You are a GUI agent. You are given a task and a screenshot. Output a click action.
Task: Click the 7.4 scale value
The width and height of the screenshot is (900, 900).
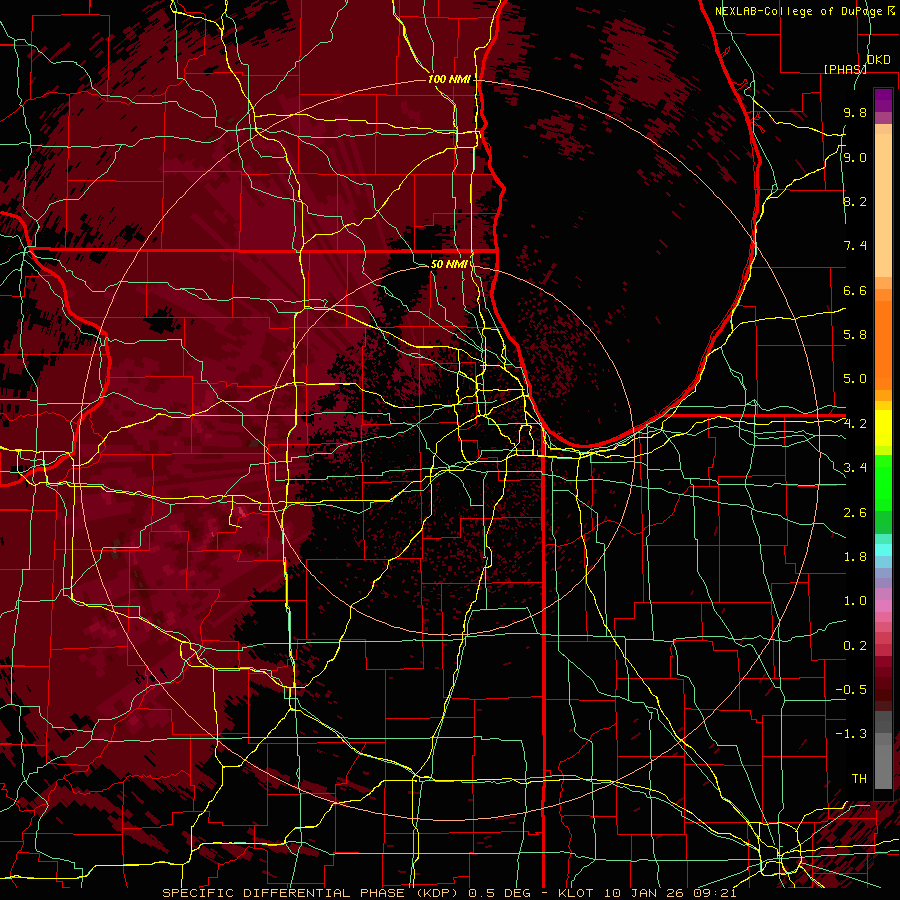[855, 246]
